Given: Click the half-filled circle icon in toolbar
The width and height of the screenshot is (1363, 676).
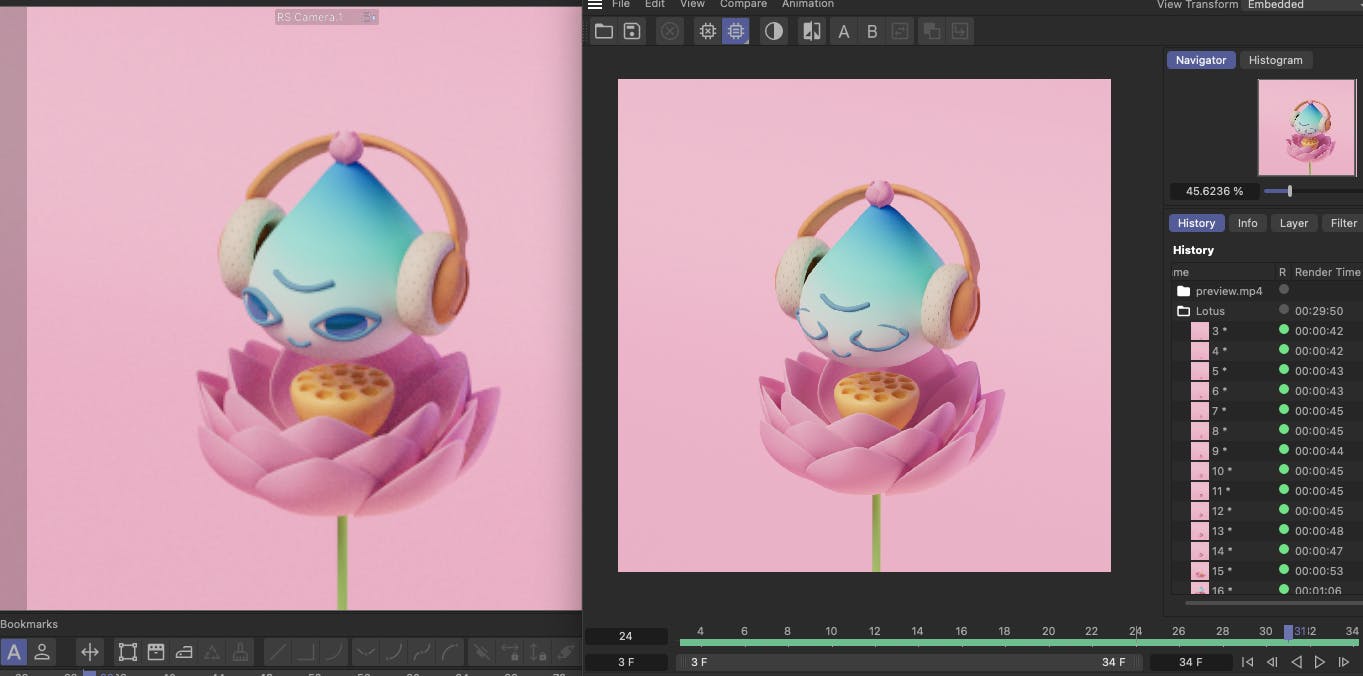Looking at the screenshot, I should pos(774,31).
